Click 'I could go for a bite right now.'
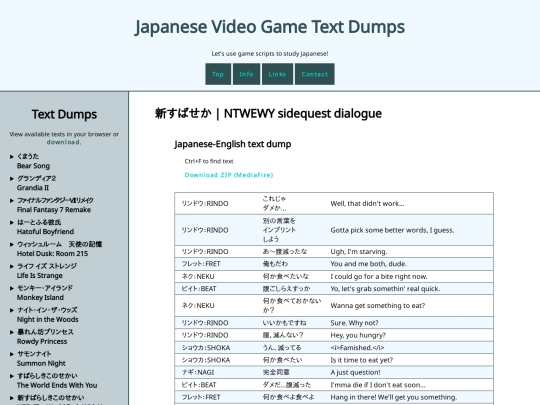This screenshot has height=405, width=540. 379,277
